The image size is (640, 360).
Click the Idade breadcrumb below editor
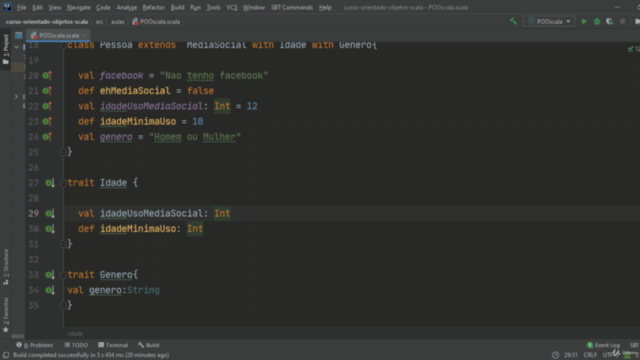point(75,334)
